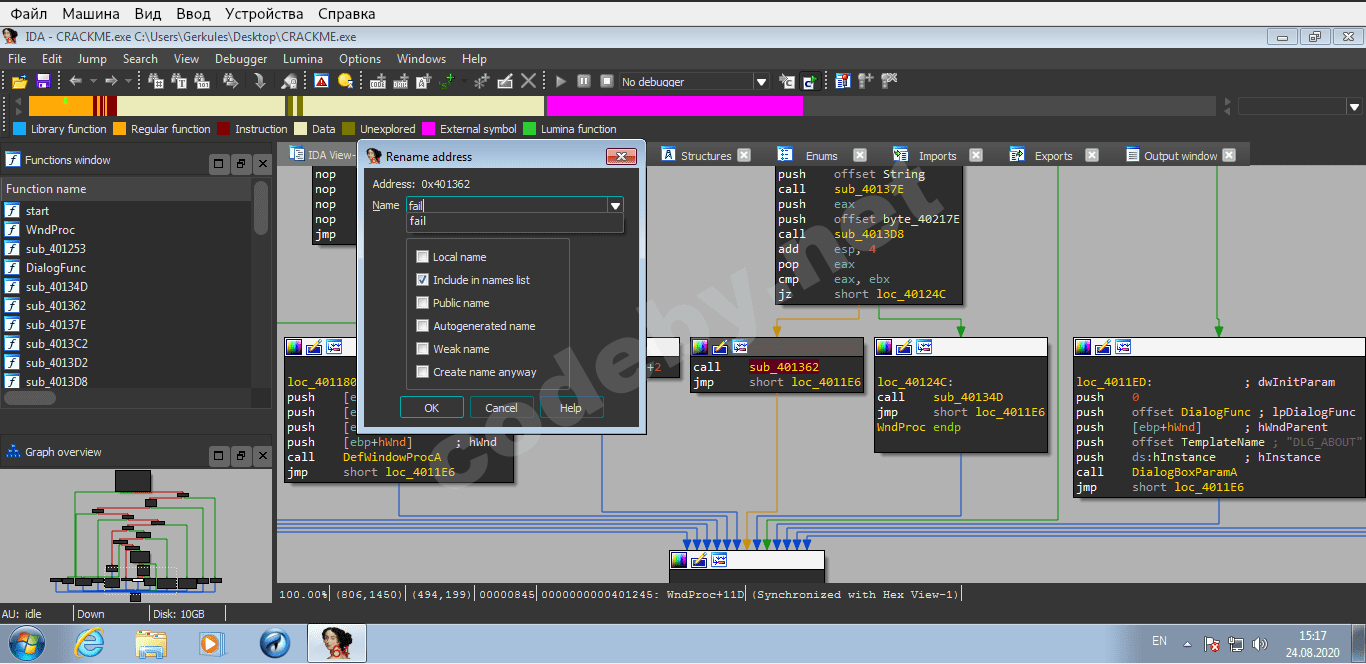
Task: Click the Save database floppy icon
Action: [x=43, y=81]
